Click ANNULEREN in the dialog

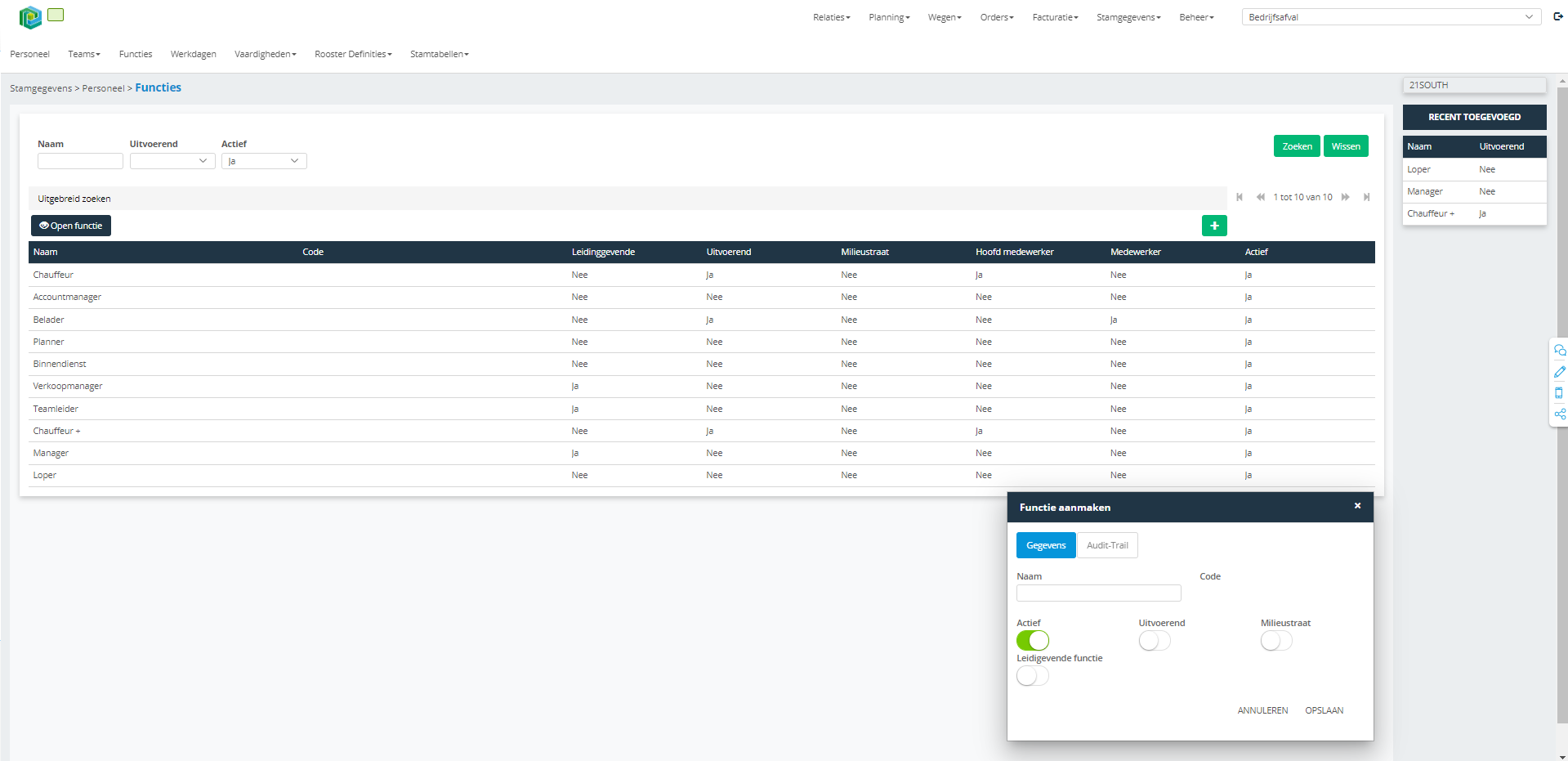(1262, 710)
